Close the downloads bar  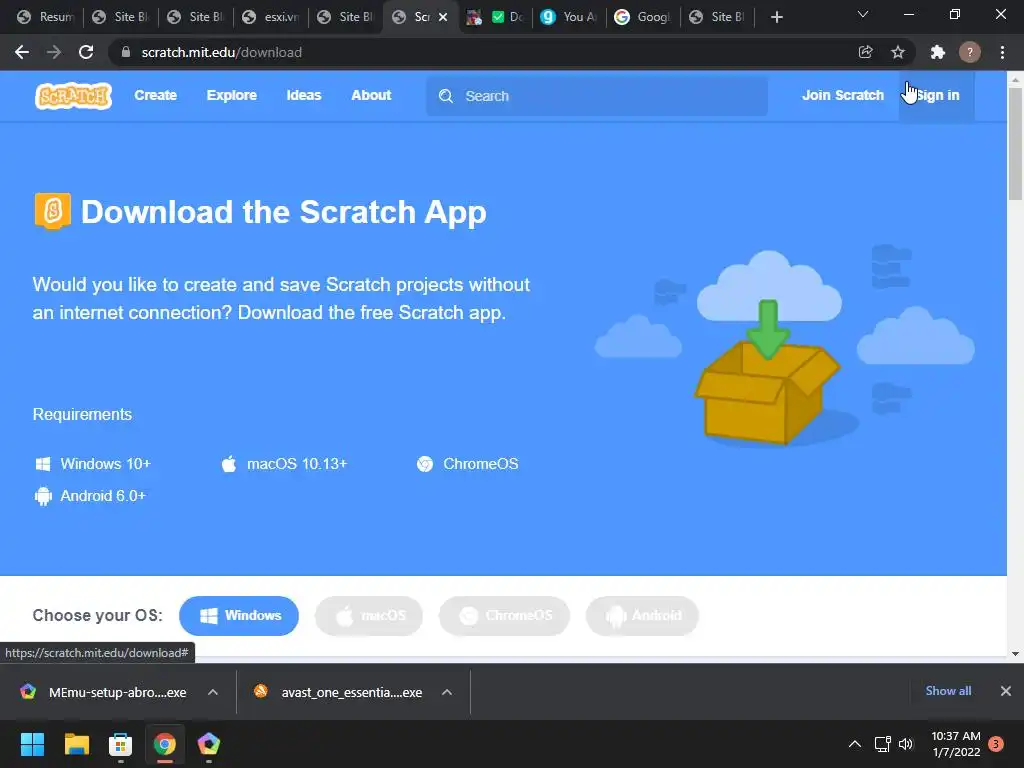(x=1006, y=691)
